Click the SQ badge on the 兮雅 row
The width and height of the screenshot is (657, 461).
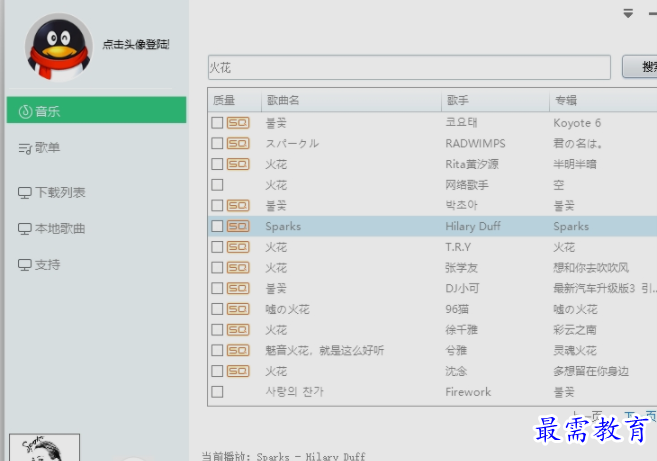point(238,350)
